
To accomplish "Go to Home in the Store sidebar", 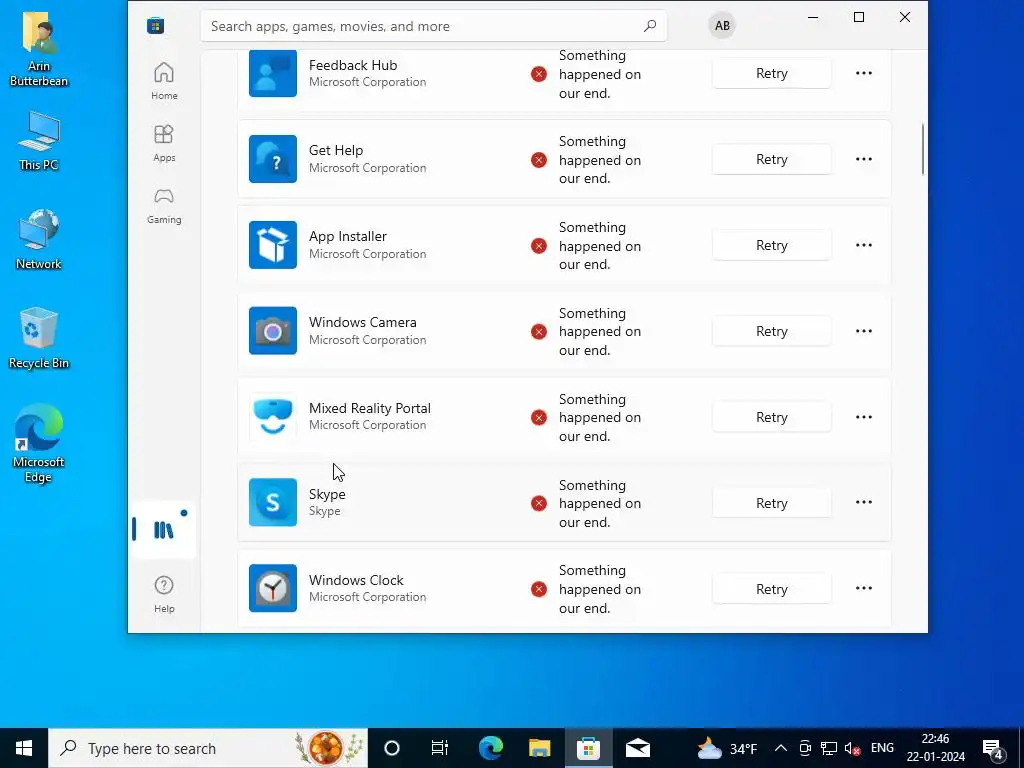I will pyautogui.click(x=164, y=81).
